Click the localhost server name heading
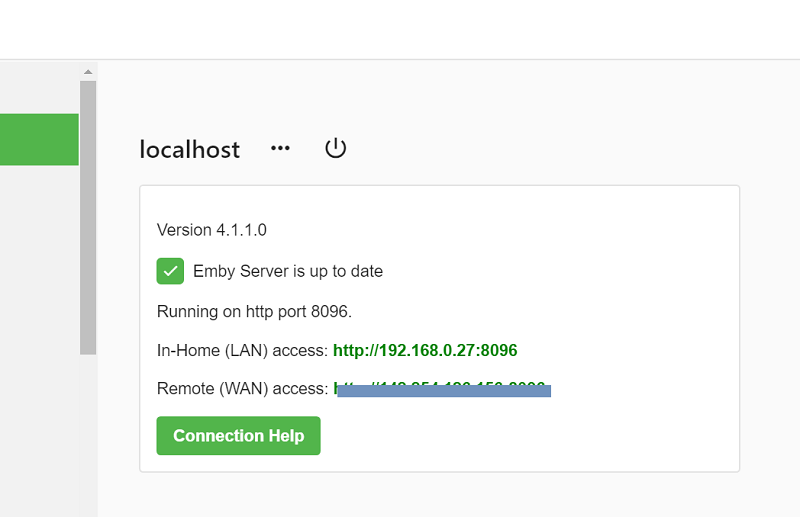 tap(189, 149)
